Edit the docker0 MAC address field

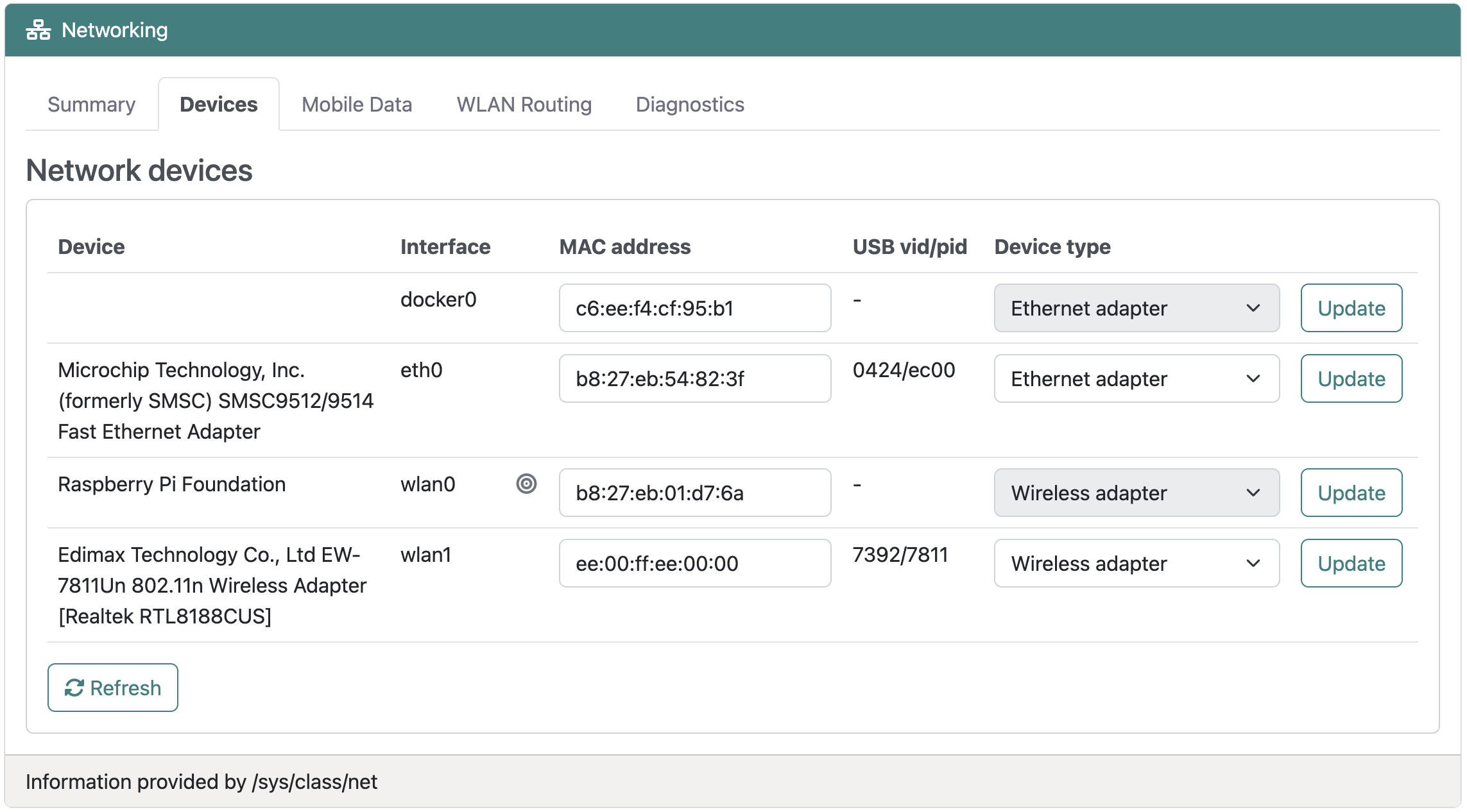tap(695, 308)
